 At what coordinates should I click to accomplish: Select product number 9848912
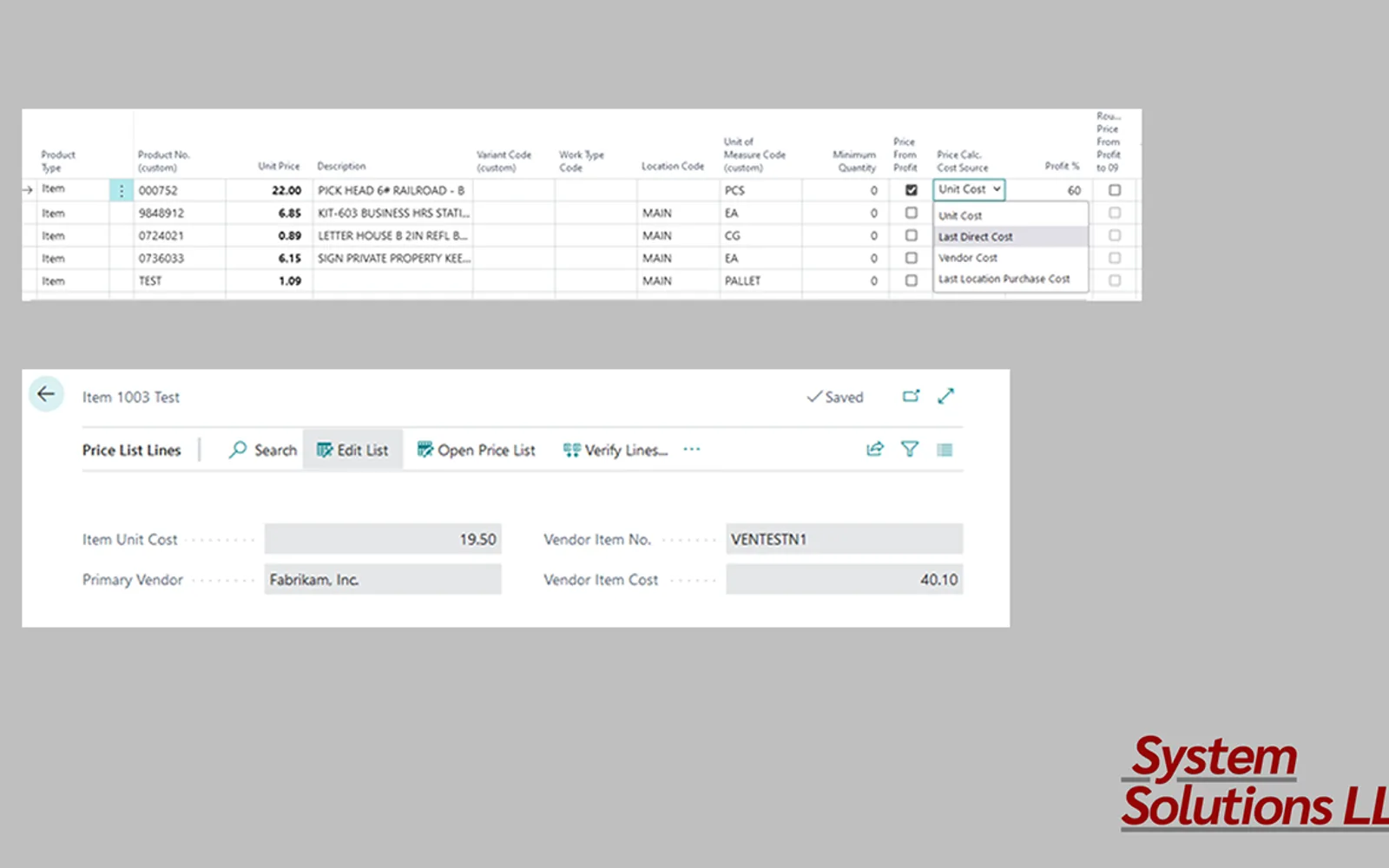click(x=161, y=213)
